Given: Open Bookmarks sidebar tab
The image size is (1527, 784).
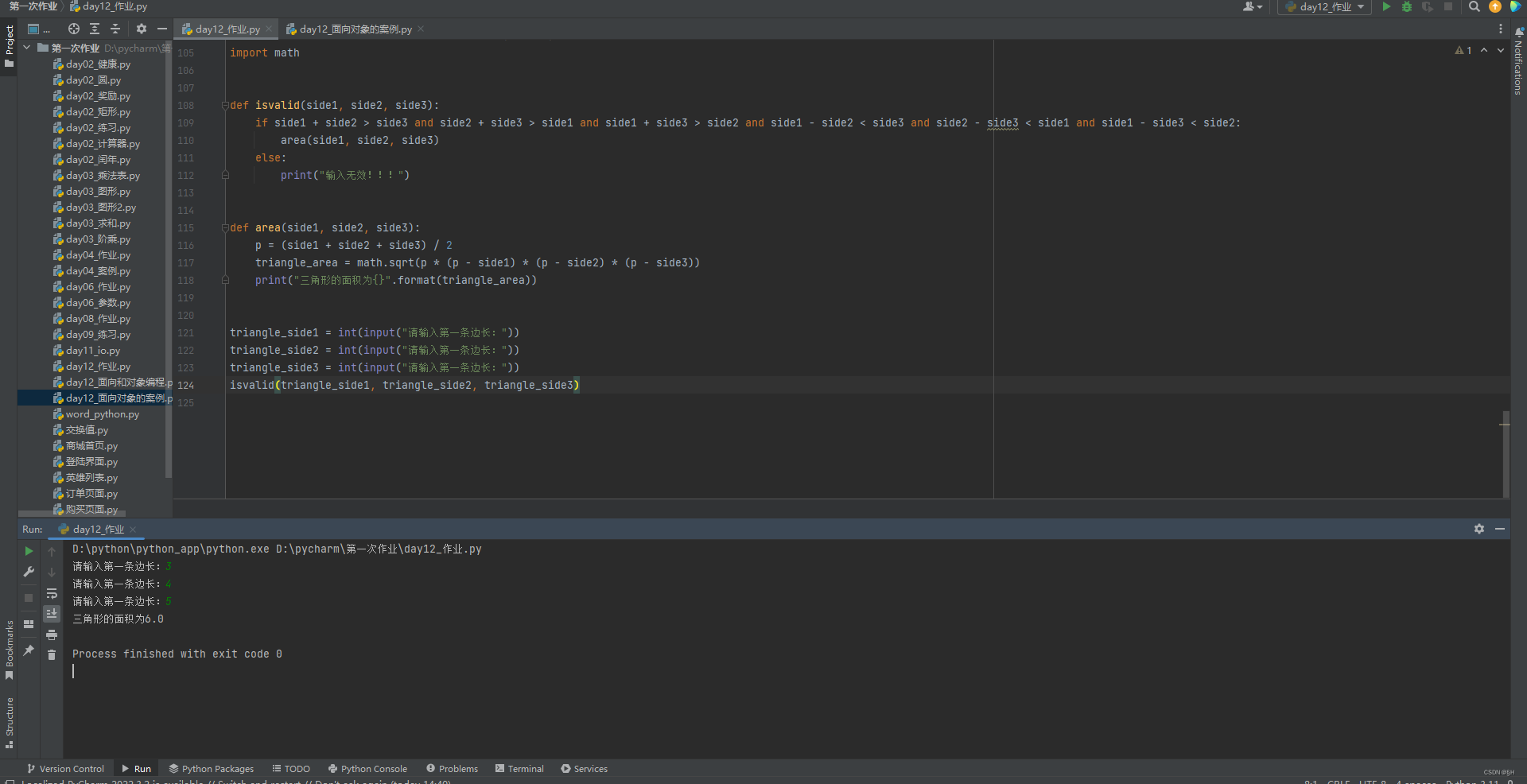Looking at the screenshot, I should [9, 650].
